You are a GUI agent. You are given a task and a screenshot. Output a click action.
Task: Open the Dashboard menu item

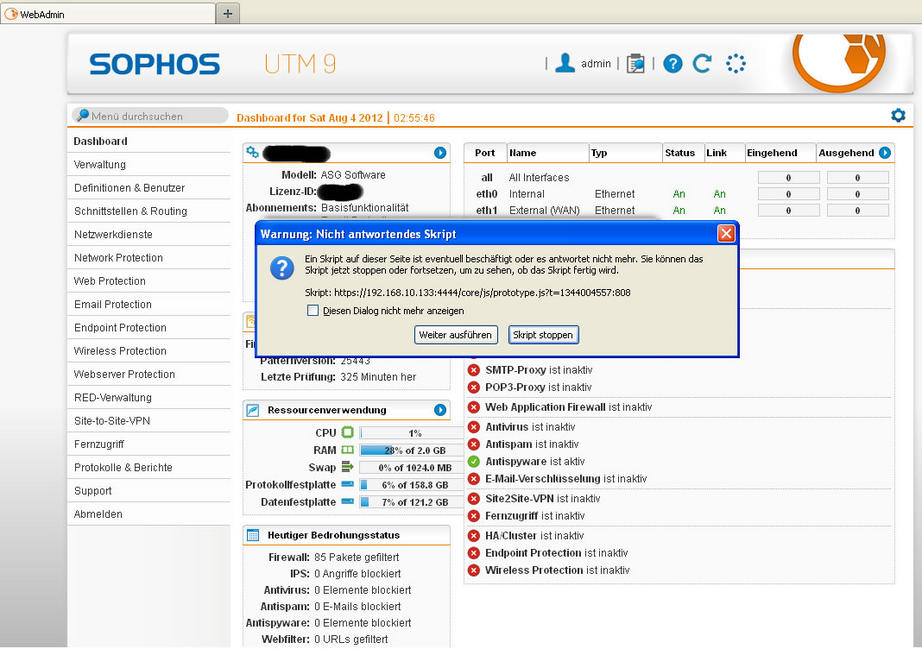pos(149,141)
